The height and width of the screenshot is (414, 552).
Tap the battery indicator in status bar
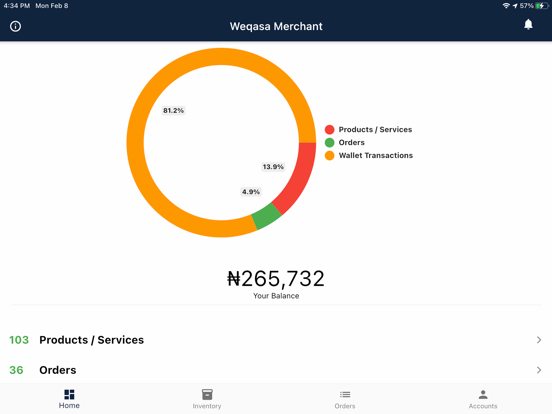tap(541, 6)
